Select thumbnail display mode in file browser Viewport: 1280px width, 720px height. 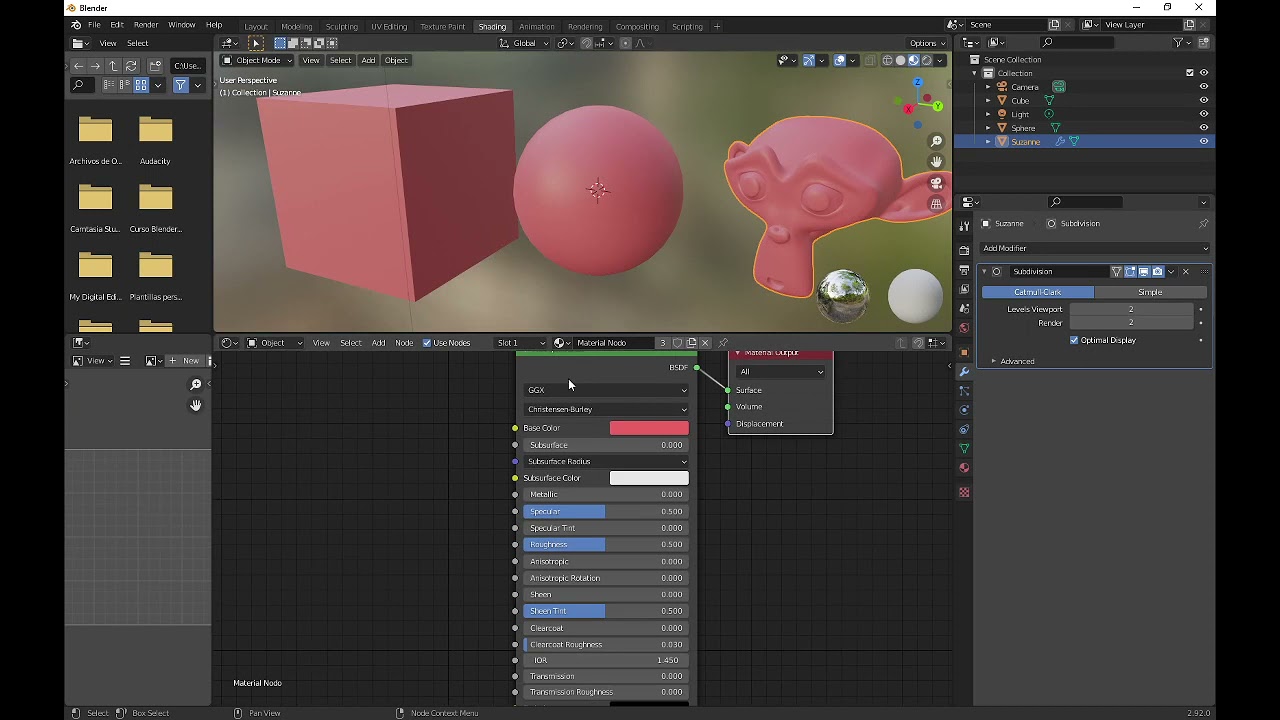[x=141, y=85]
